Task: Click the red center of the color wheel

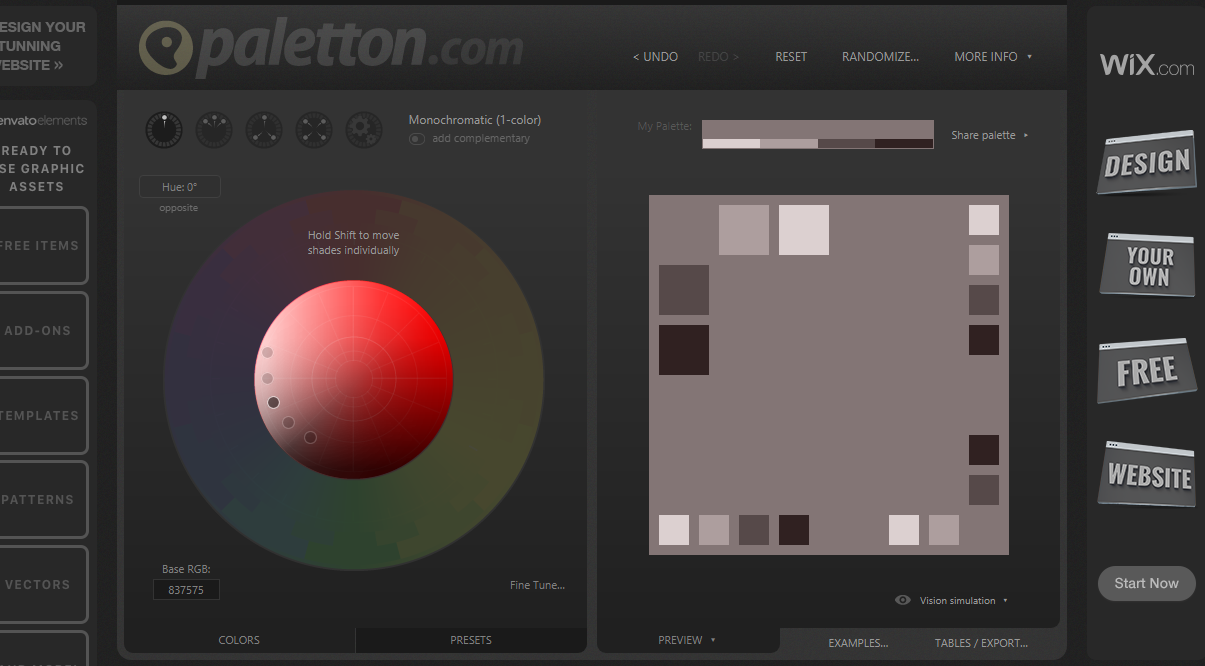Action: (x=353, y=380)
